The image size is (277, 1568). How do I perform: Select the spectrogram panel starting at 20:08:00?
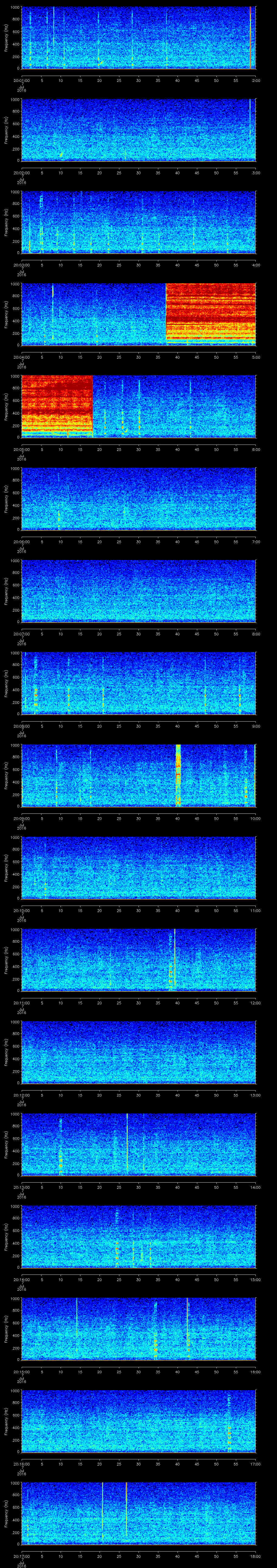138,683
